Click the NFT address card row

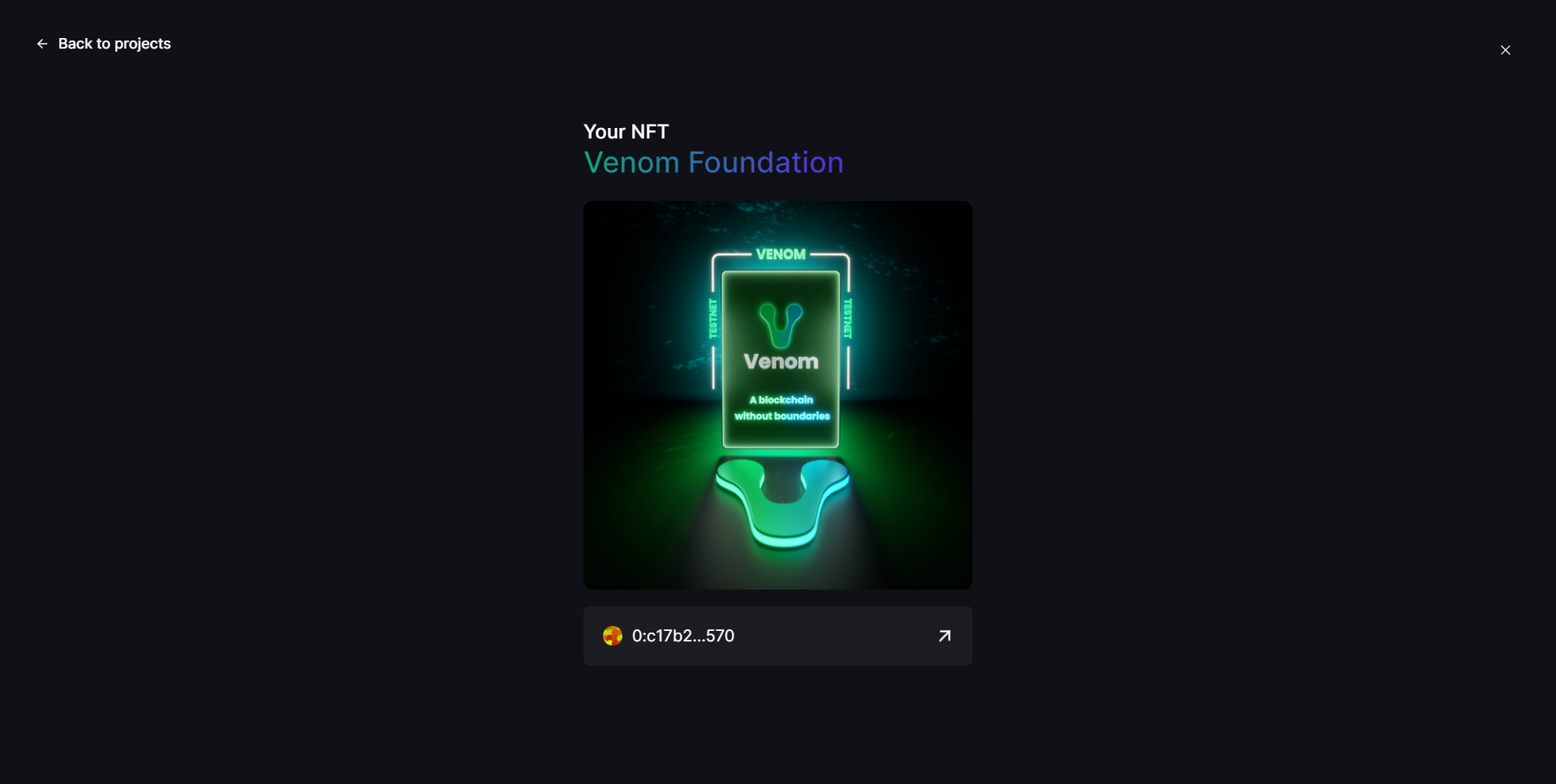click(x=778, y=636)
